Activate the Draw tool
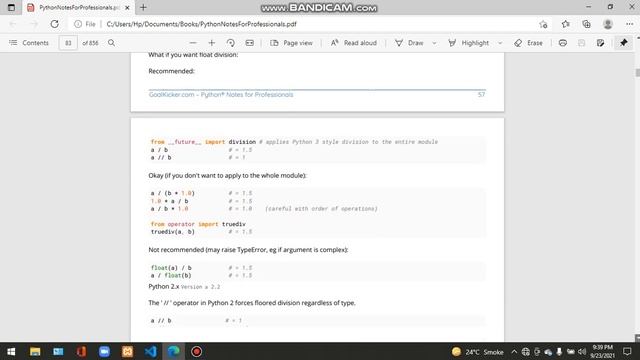Screen dimensions: 640x360 click(409, 43)
